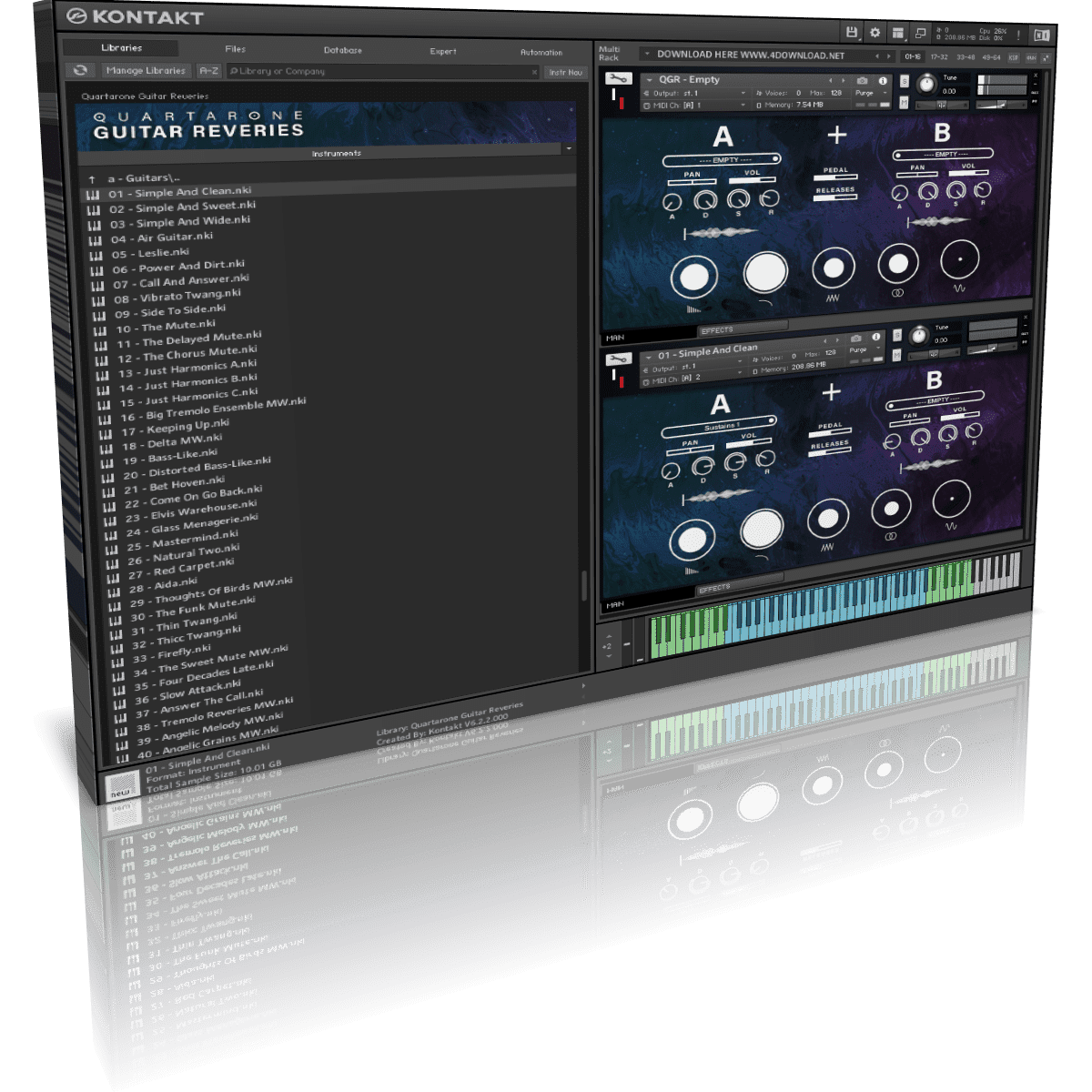Switch to the Libraries tab
This screenshot has height=1092, width=1092.
(121, 48)
